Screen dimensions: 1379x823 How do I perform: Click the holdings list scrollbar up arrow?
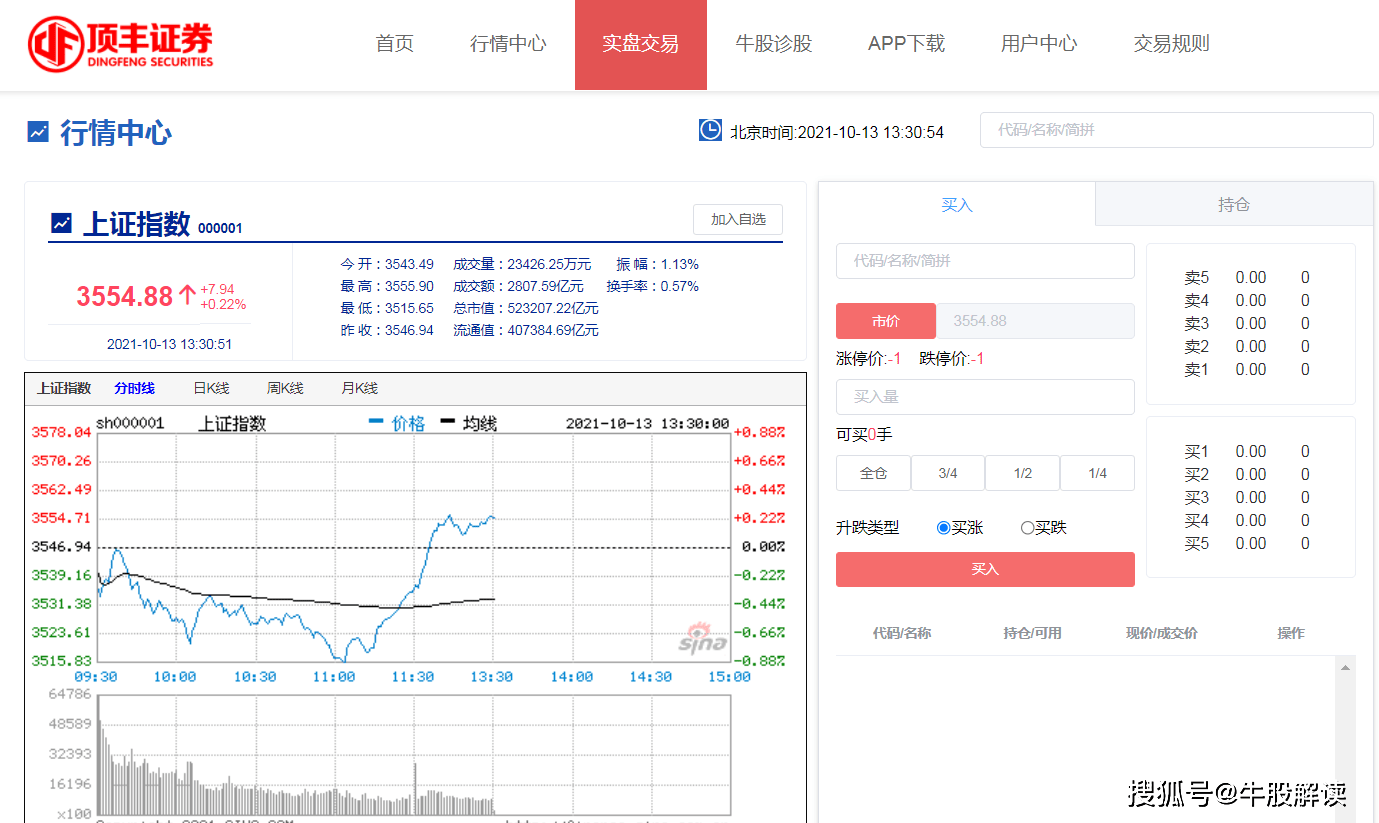[1346, 667]
